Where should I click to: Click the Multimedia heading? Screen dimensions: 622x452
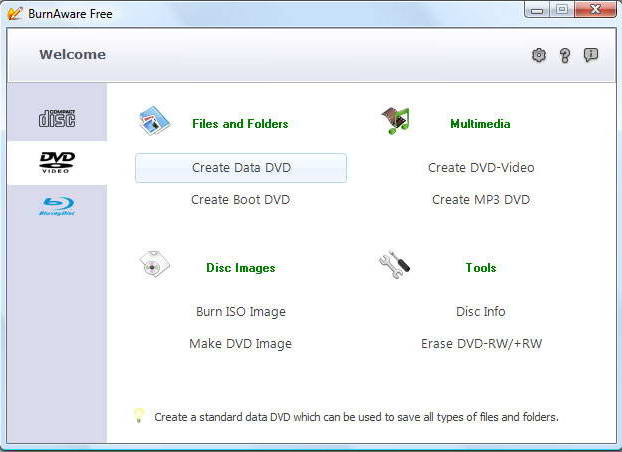tap(480, 124)
